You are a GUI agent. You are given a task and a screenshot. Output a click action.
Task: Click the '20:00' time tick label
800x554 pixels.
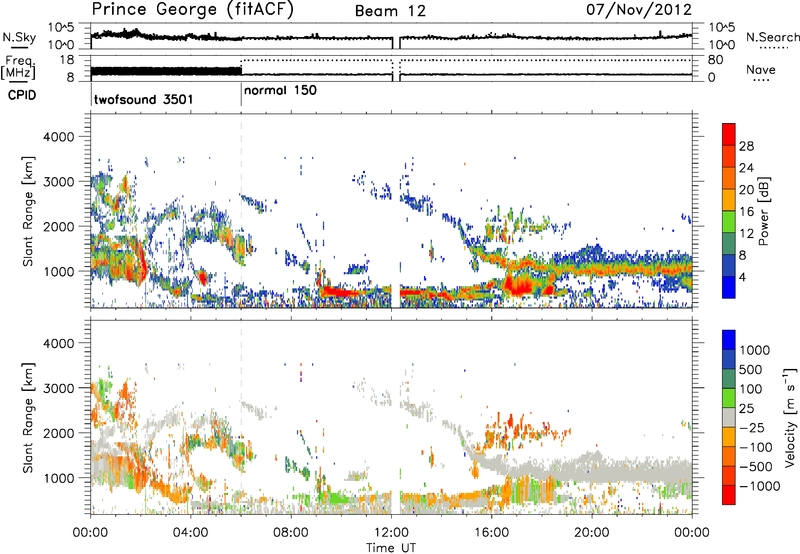point(592,533)
